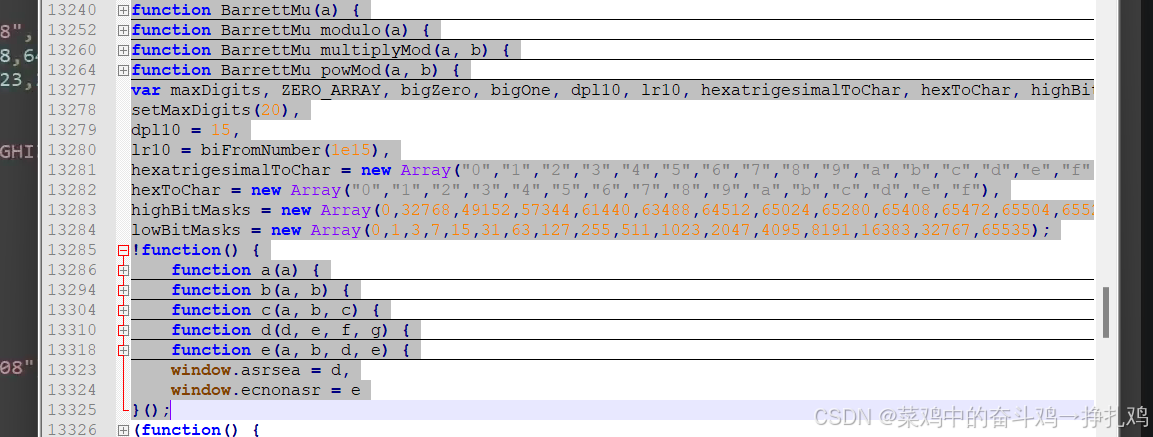Click the hexatrigesimalToChar assignment line
This screenshot has height=437, width=1153.
(613, 170)
